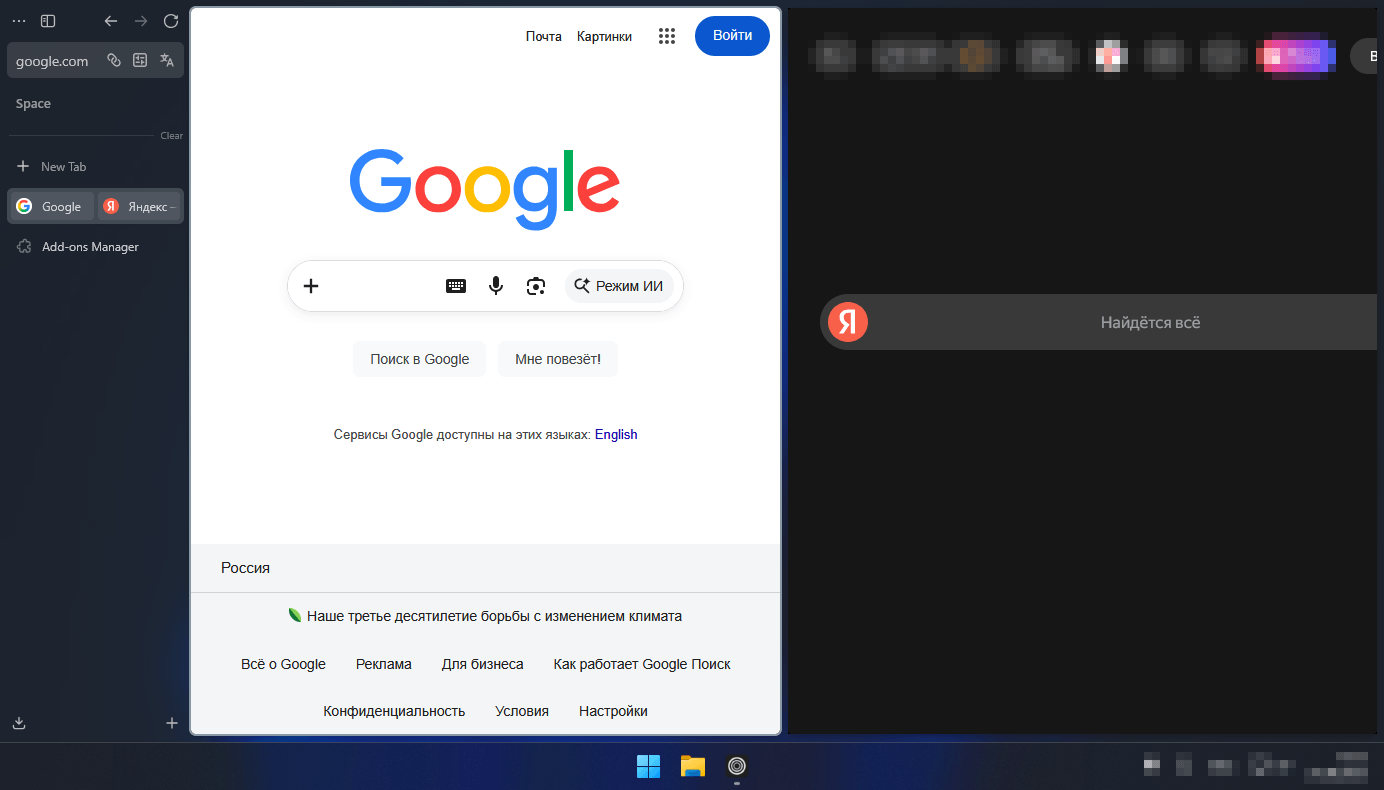Click the Поиск в Google button
Viewport: 1384px width, 790px height.
[x=419, y=359]
